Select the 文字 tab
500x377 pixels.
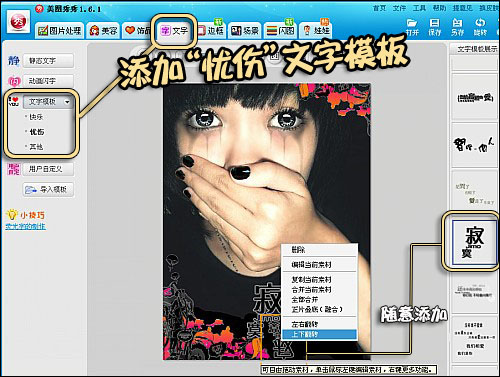tap(174, 31)
